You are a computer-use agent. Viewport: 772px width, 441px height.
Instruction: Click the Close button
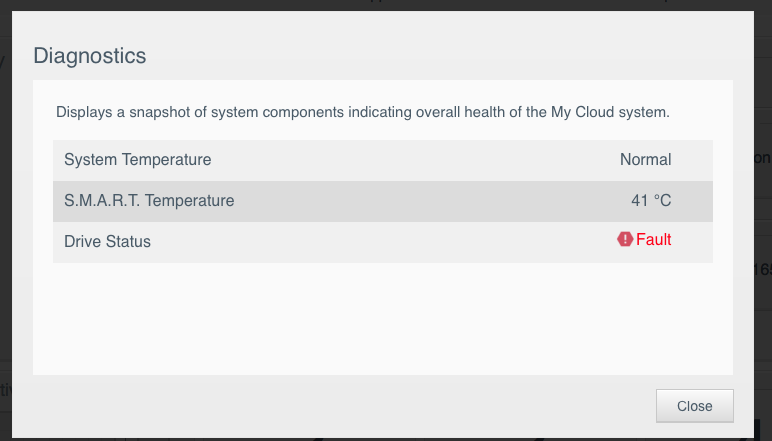[694, 406]
